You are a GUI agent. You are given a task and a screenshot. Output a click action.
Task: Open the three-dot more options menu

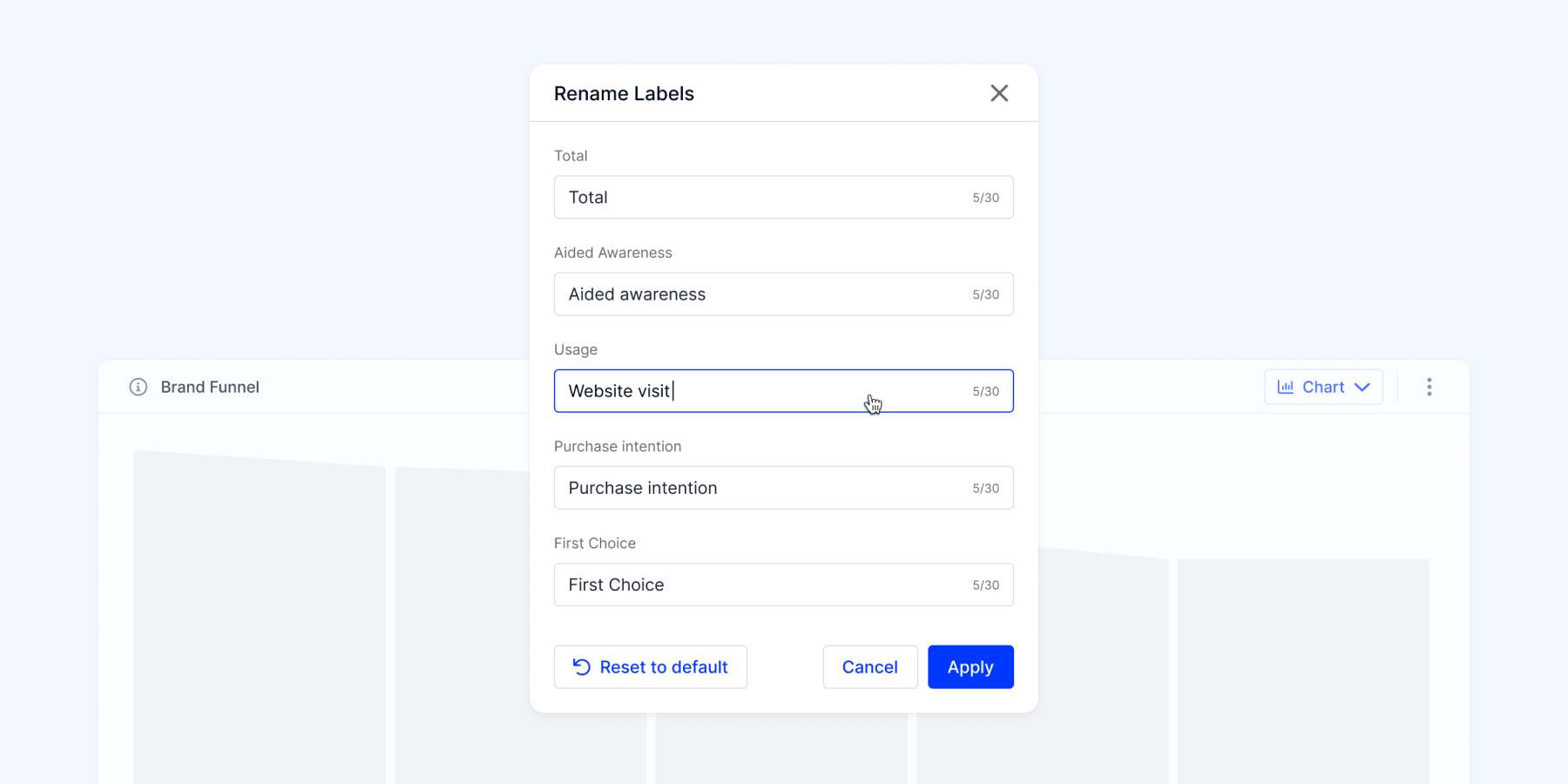(1429, 387)
